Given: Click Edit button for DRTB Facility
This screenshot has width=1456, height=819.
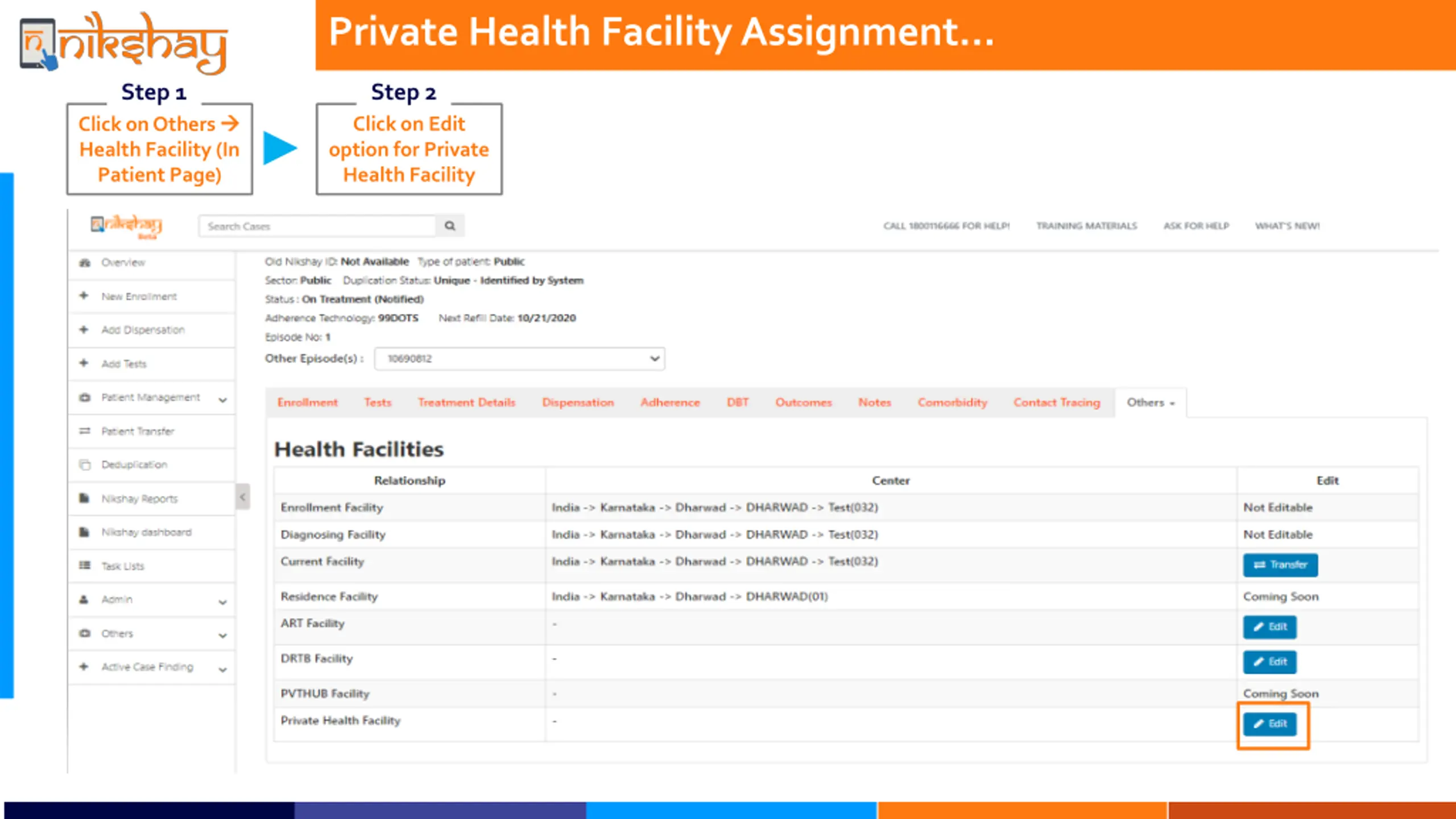Looking at the screenshot, I should (x=1269, y=661).
